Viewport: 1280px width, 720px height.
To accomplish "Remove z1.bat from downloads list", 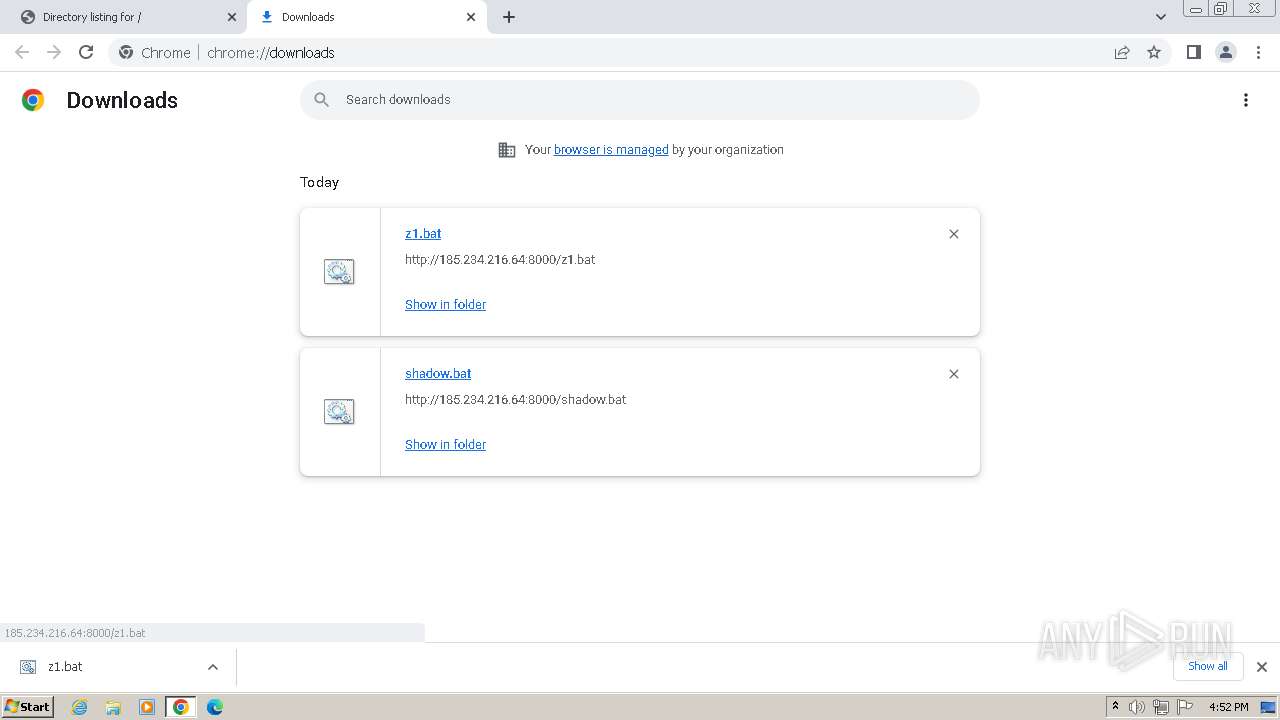I will [x=954, y=234].
